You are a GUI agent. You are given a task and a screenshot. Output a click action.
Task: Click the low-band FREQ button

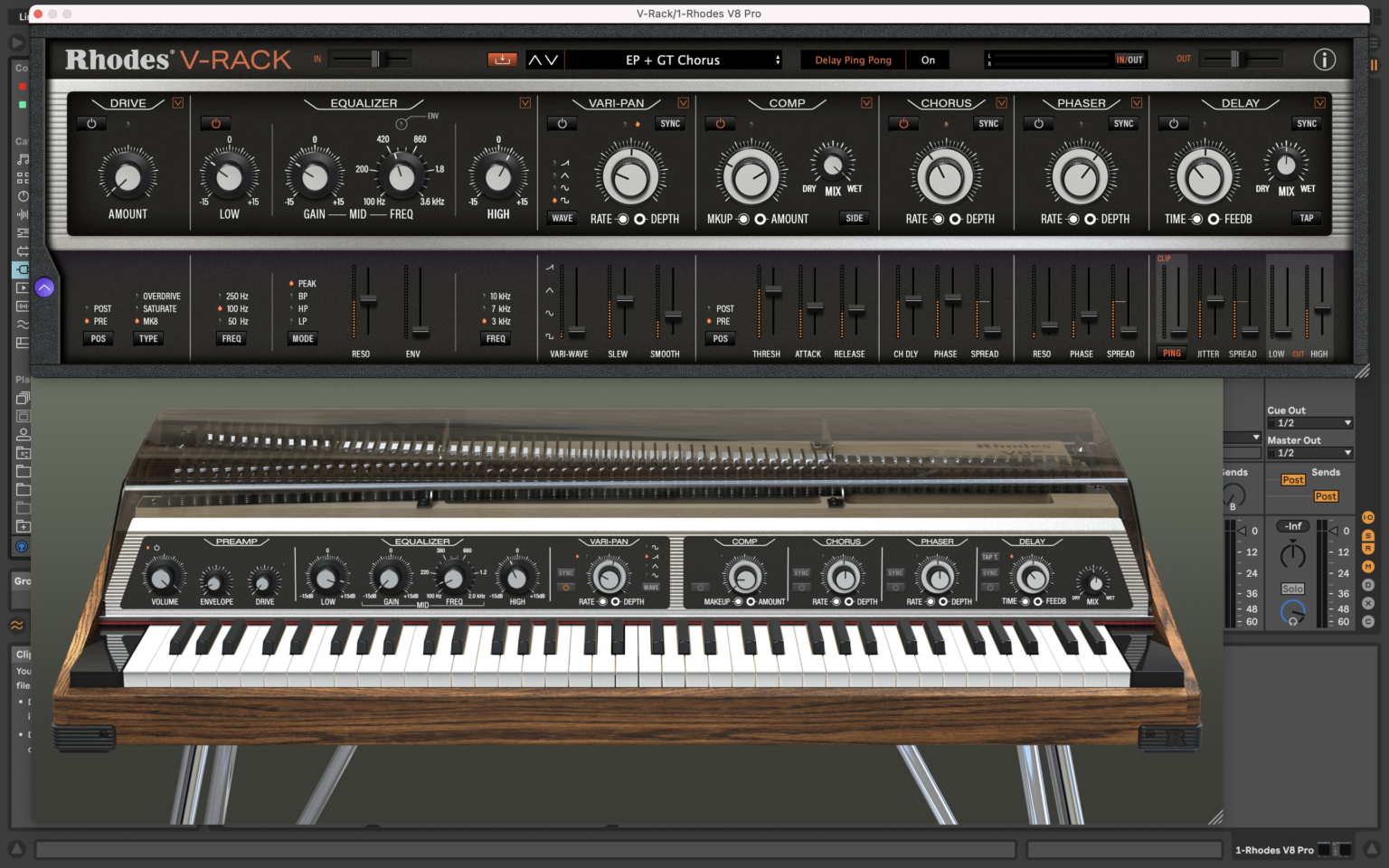[x=231, y=339]
